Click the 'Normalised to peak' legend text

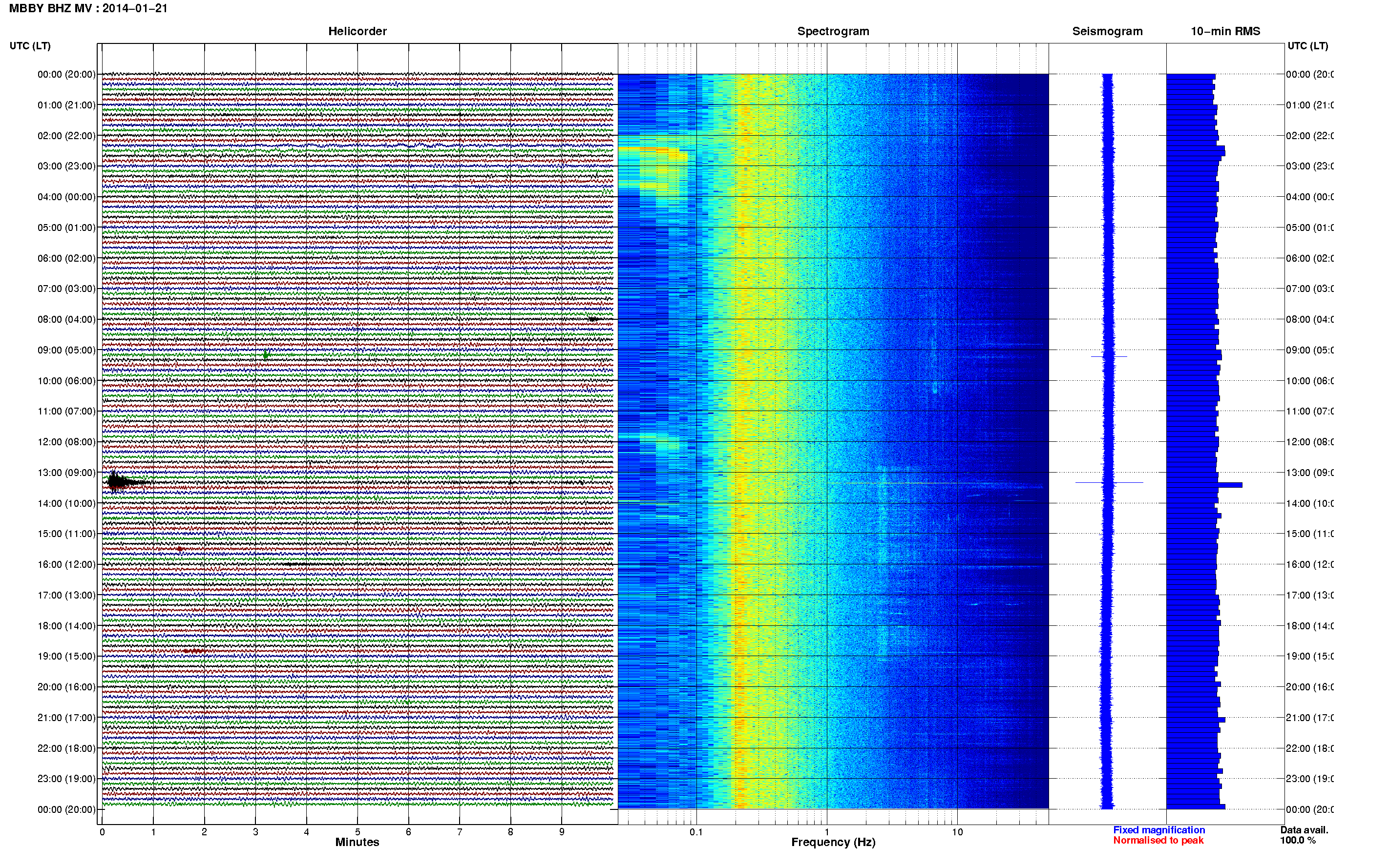tap(1158, 841)
